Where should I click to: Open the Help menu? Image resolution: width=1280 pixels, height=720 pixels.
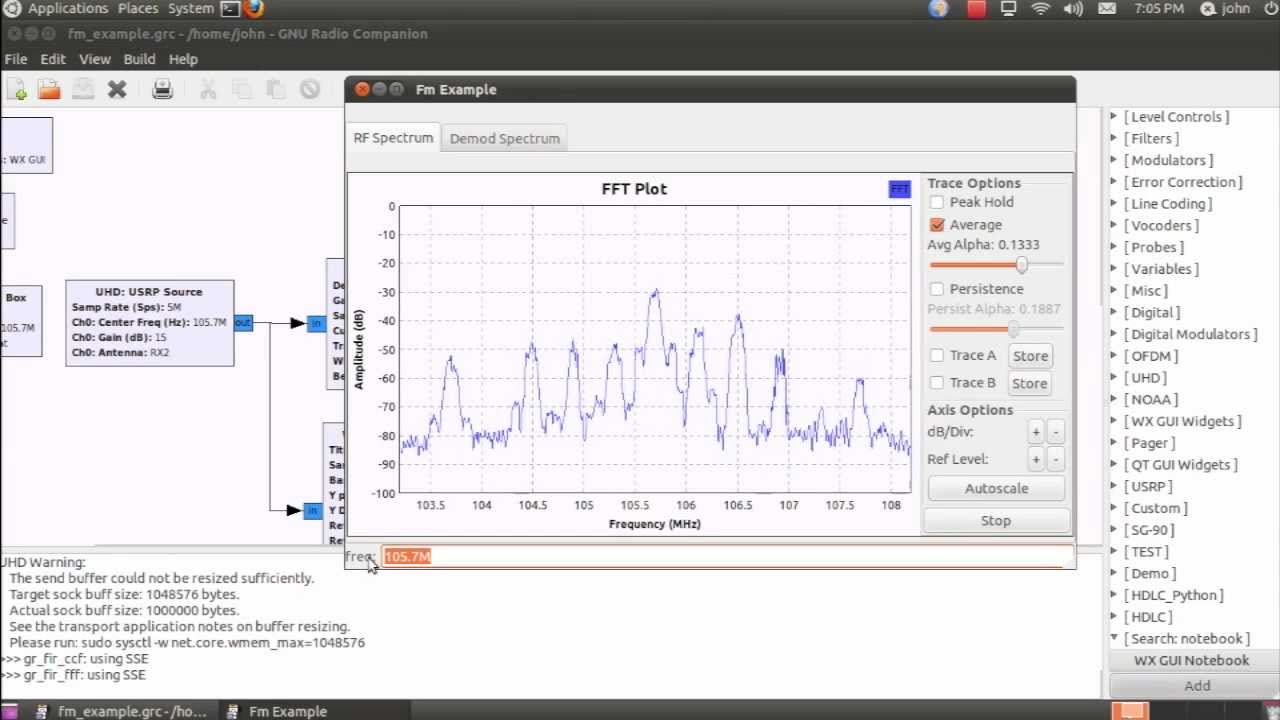(183, 59)
